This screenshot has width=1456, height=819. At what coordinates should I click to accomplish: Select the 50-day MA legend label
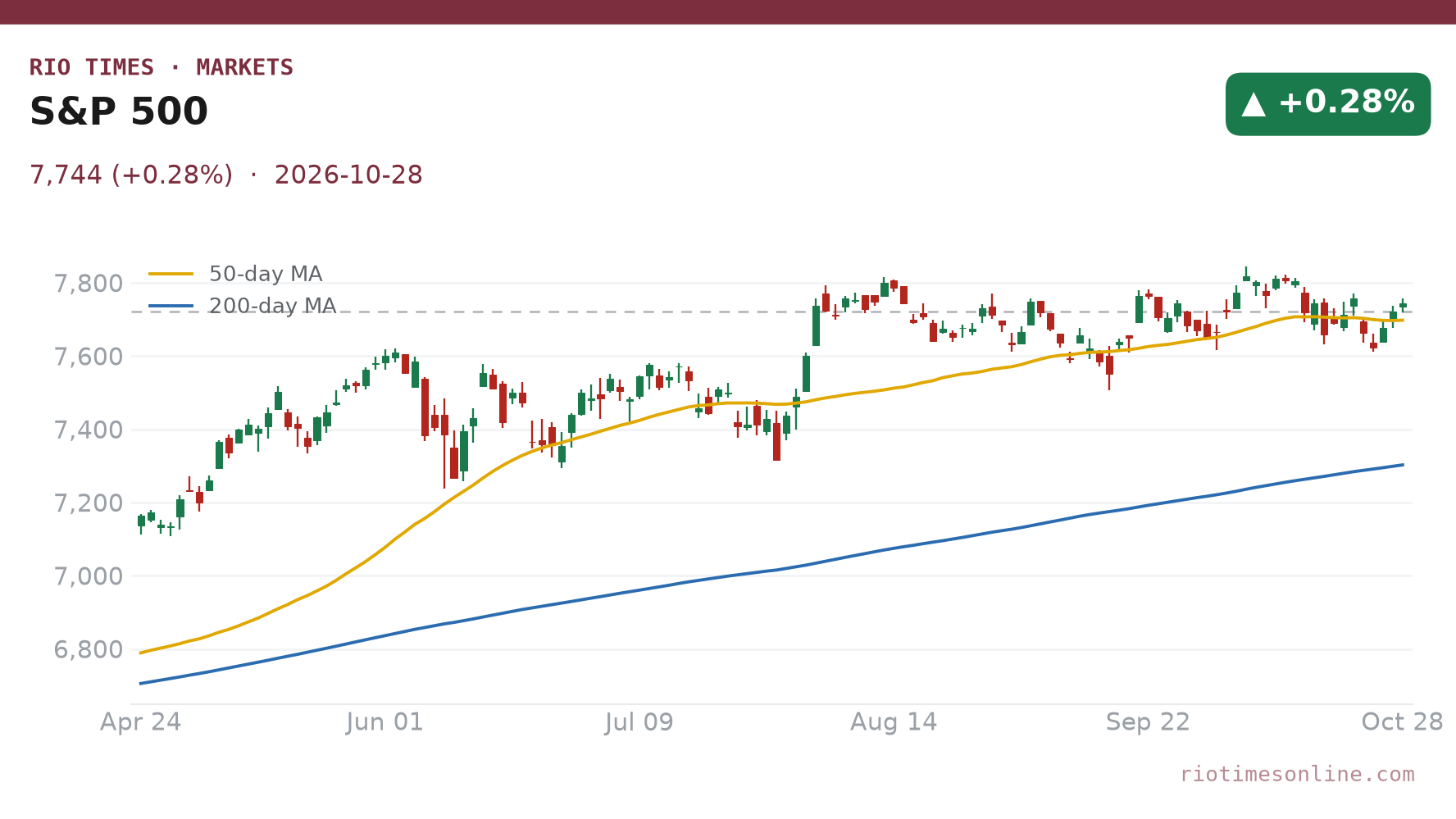tap(266, 274)
